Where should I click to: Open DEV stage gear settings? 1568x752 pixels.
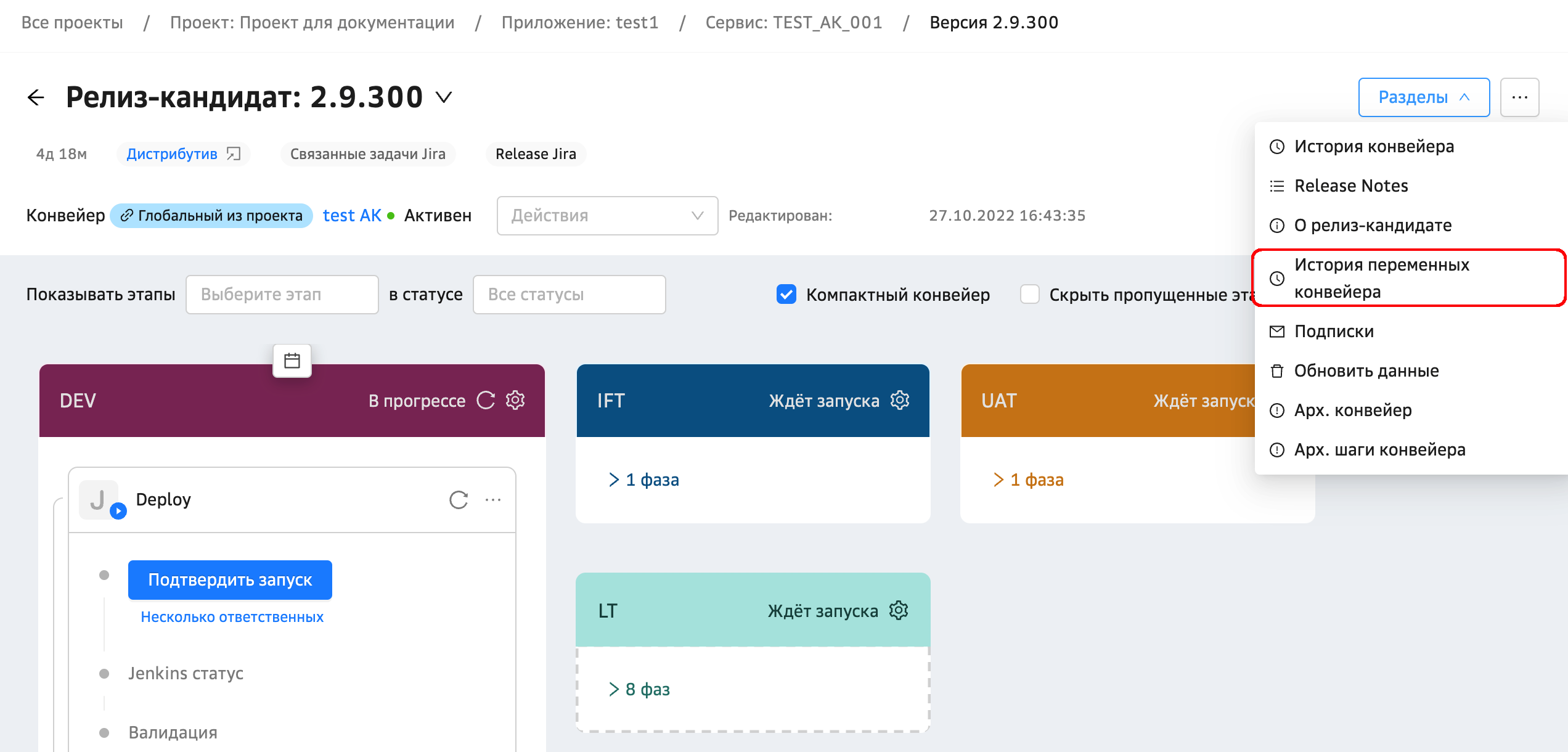(515, 401)
